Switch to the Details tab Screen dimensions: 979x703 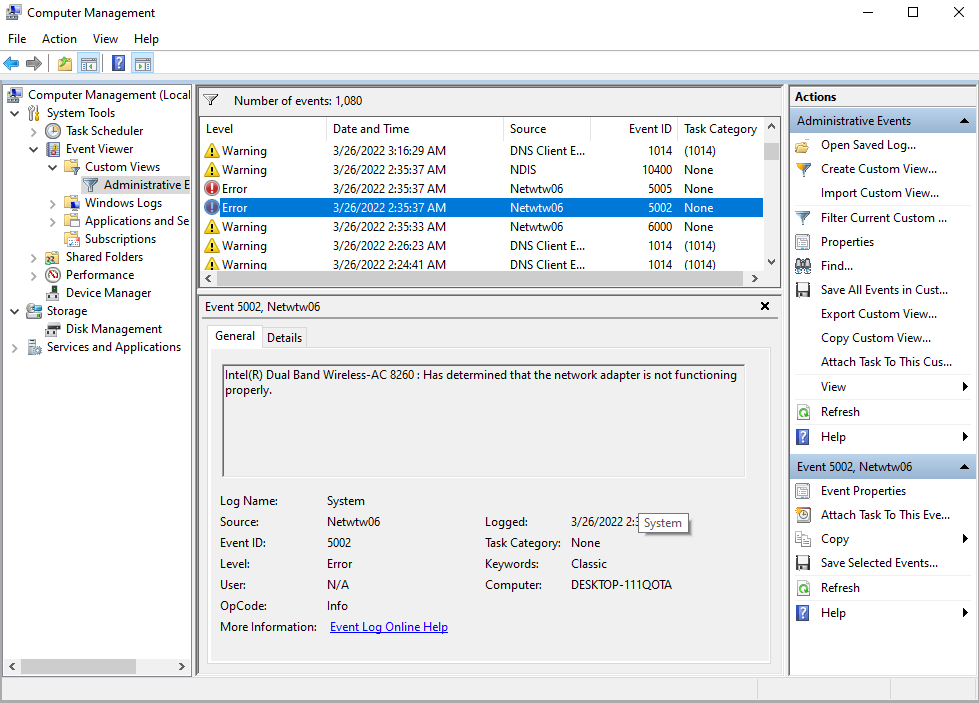284,337
